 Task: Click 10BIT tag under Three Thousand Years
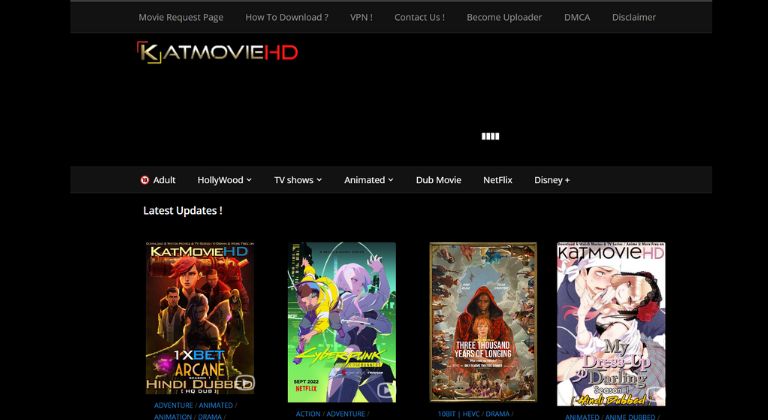[x=447, y=414]
